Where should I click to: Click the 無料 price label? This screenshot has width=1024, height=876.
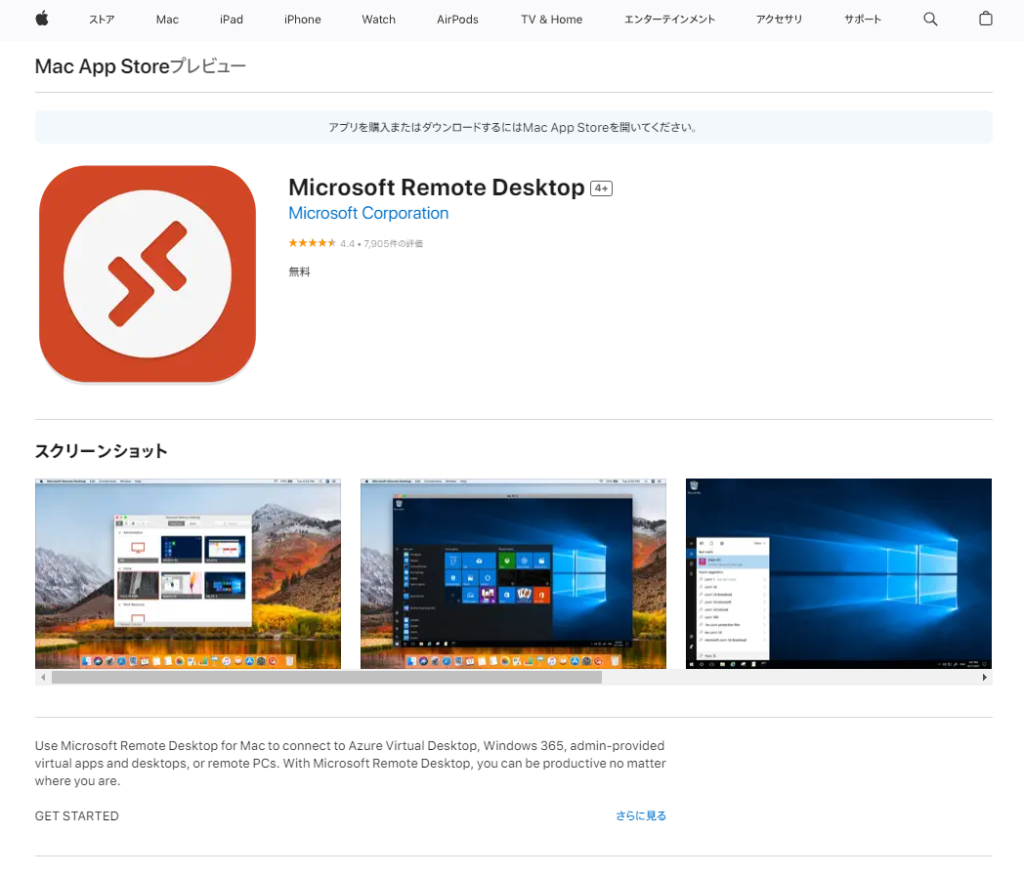(x=300, y=272)
